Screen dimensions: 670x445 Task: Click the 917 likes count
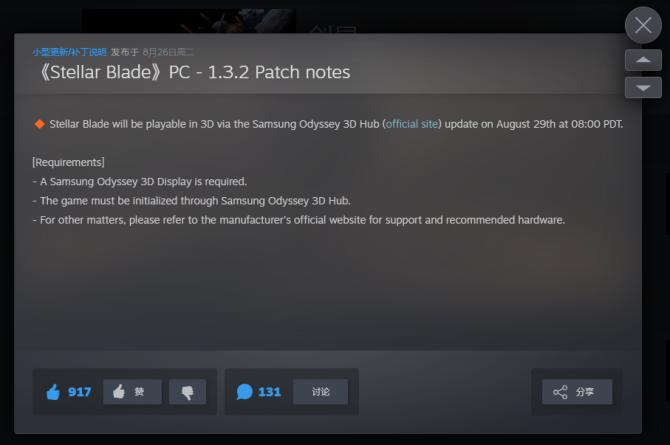click(x=79, y=392)
